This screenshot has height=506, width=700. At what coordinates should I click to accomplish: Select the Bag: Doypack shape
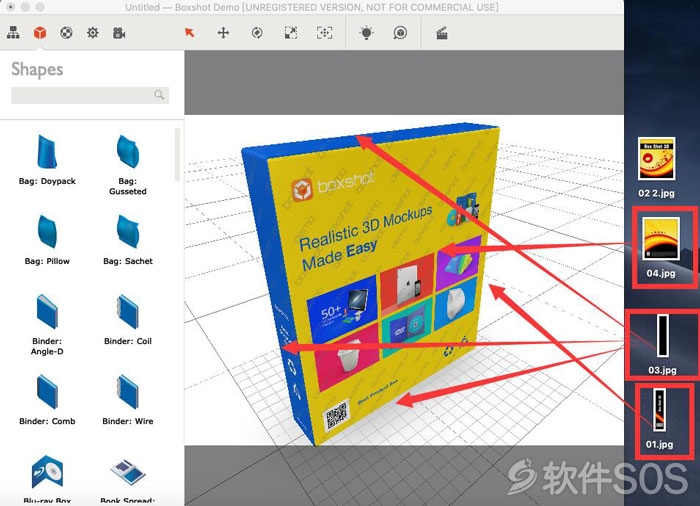coord(47,159)
